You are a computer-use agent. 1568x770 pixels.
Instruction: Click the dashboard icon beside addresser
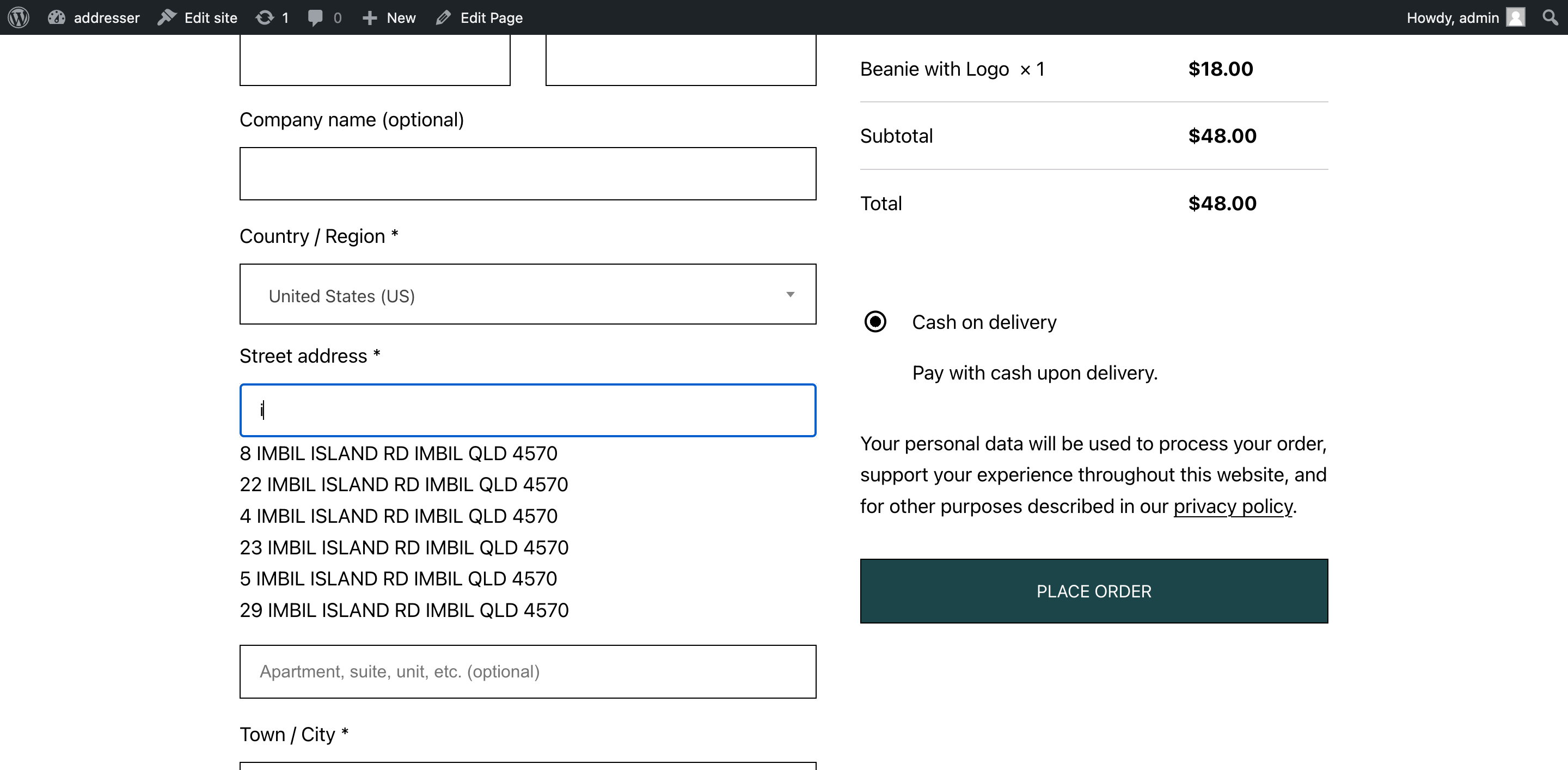point(57,17)
